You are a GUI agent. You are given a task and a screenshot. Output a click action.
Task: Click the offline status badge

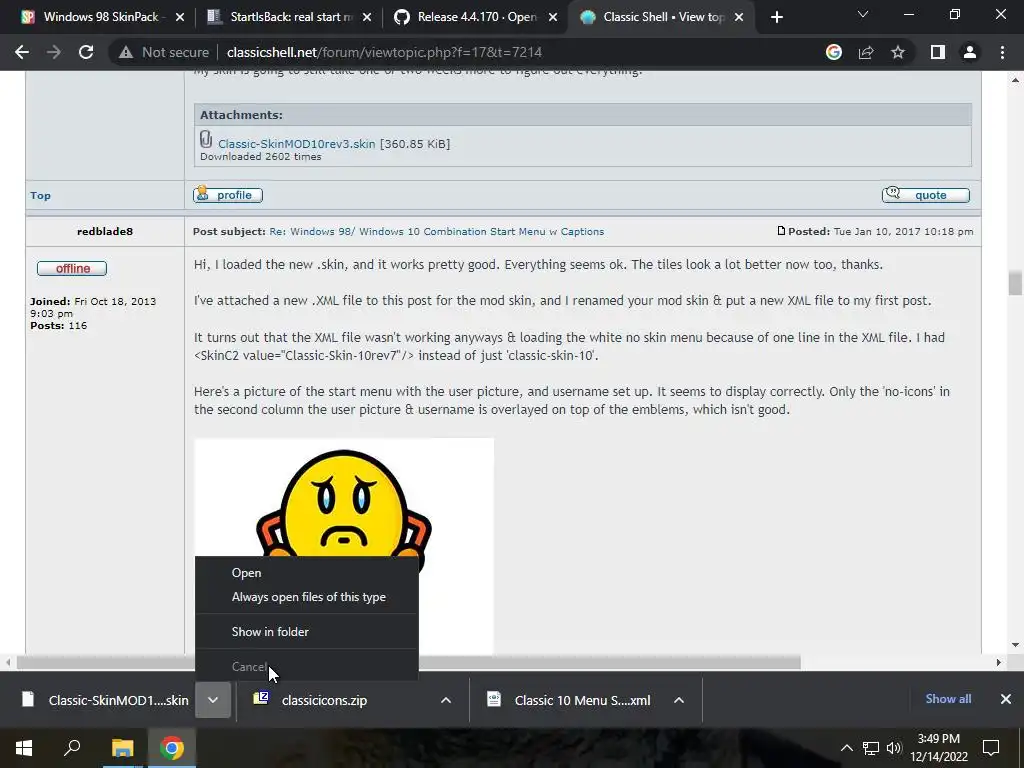(x=72, y=268)
